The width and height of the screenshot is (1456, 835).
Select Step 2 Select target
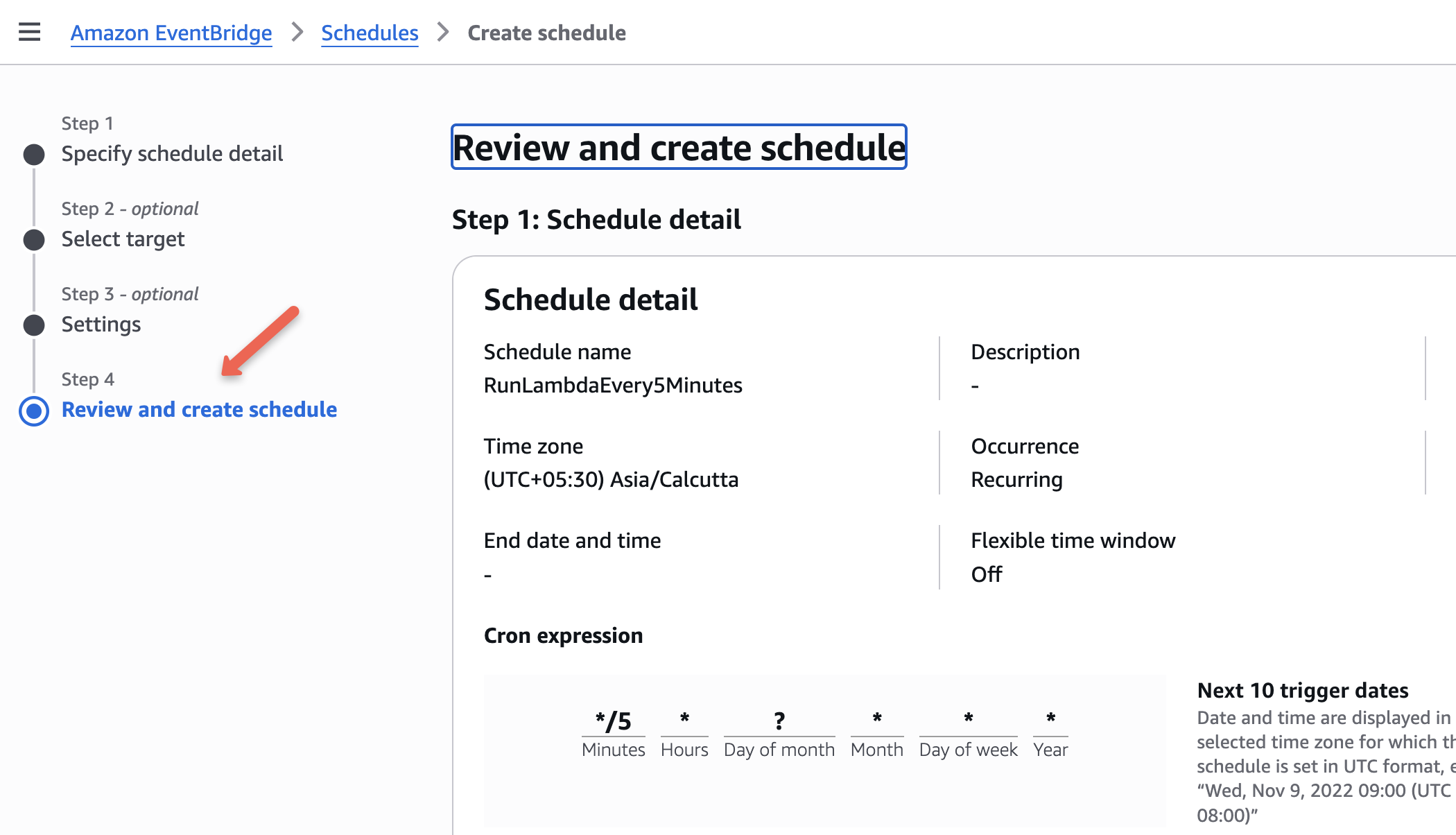tap(123, 239)
